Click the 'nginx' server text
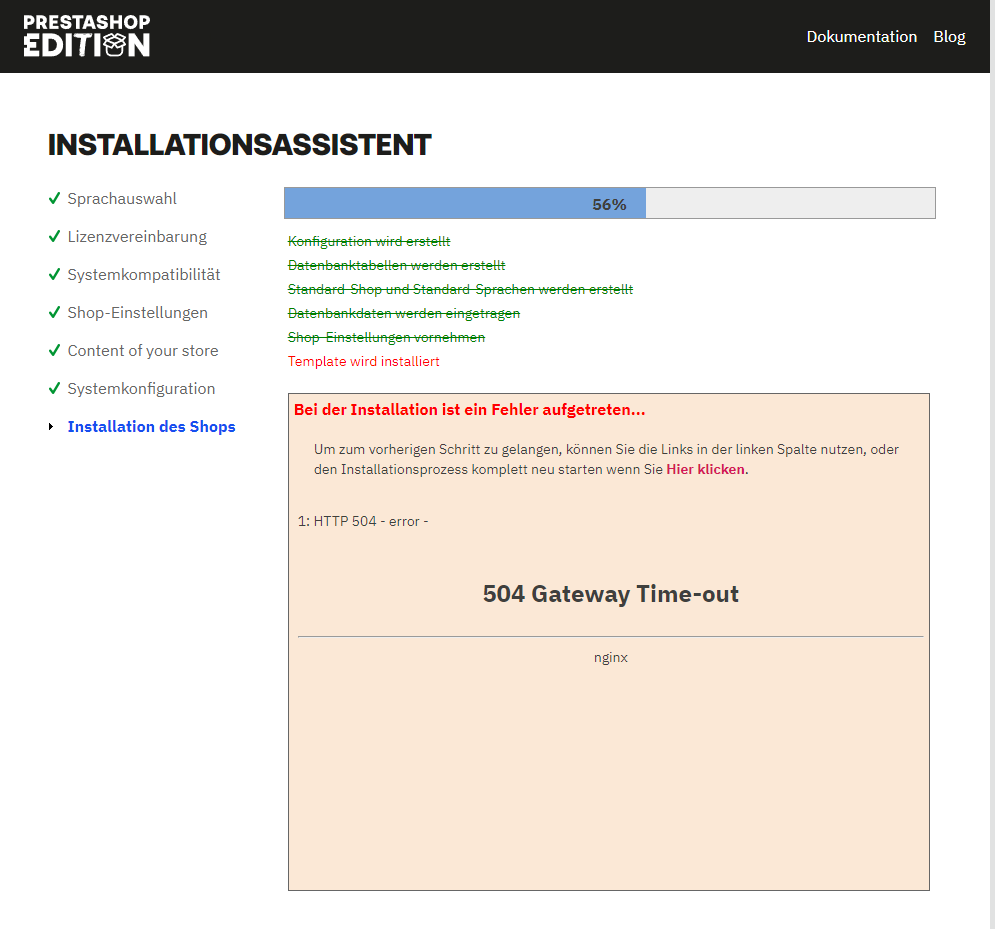995x929 pixels. click(x=610, y=657)
